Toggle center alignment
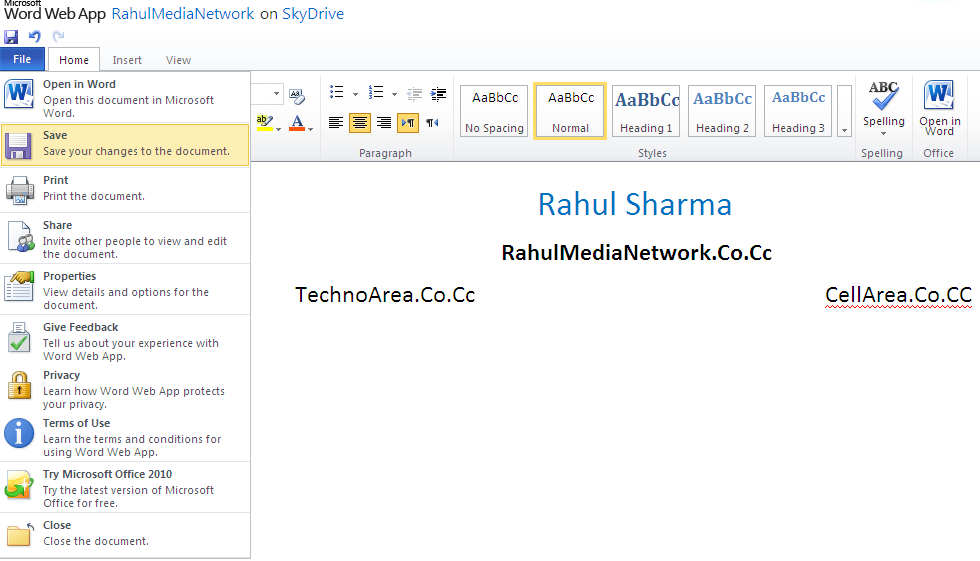The height and width of the screenshot is (561, 980). click(x=359, y=122)
